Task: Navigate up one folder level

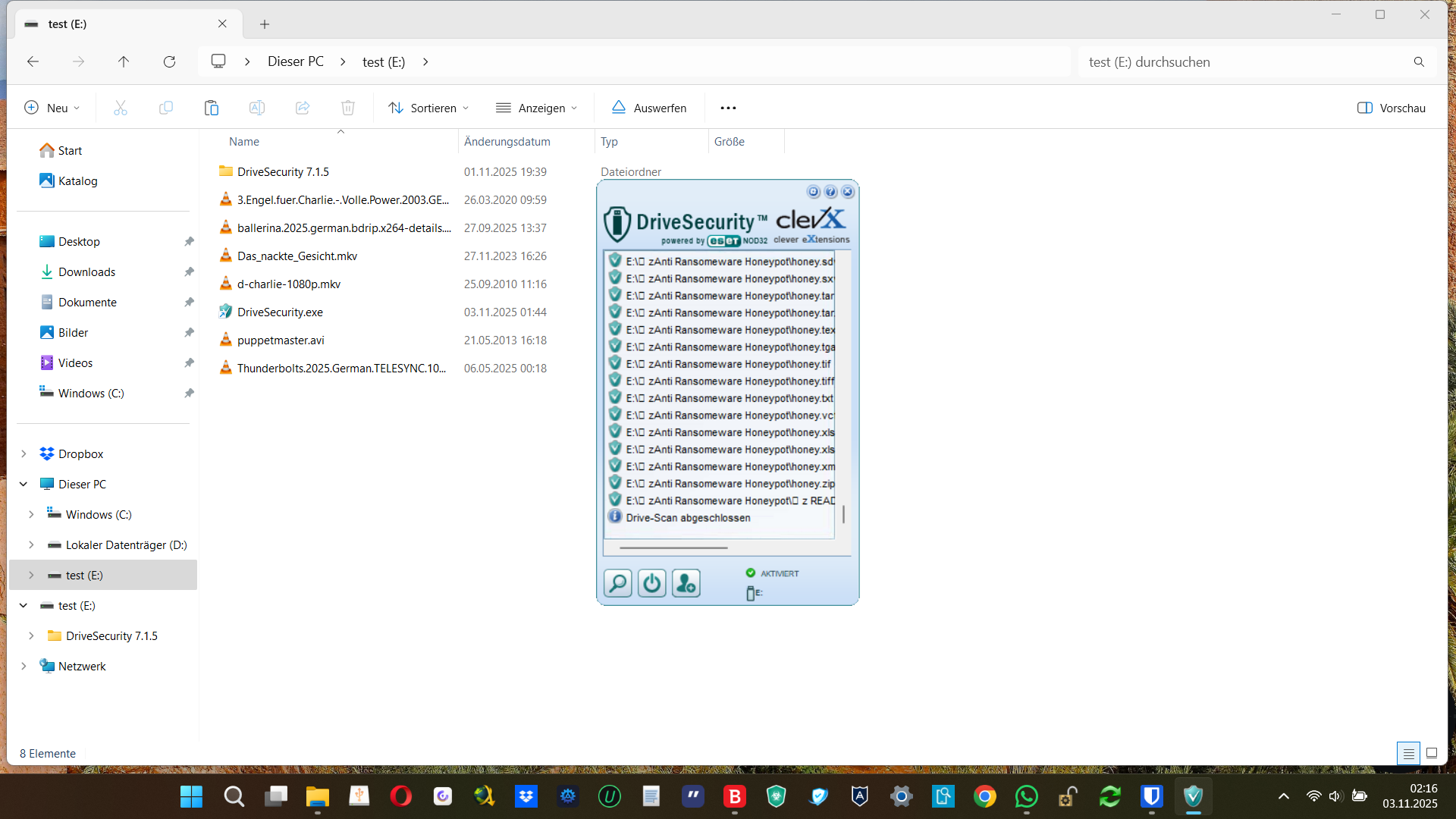Action: [124, 61]
